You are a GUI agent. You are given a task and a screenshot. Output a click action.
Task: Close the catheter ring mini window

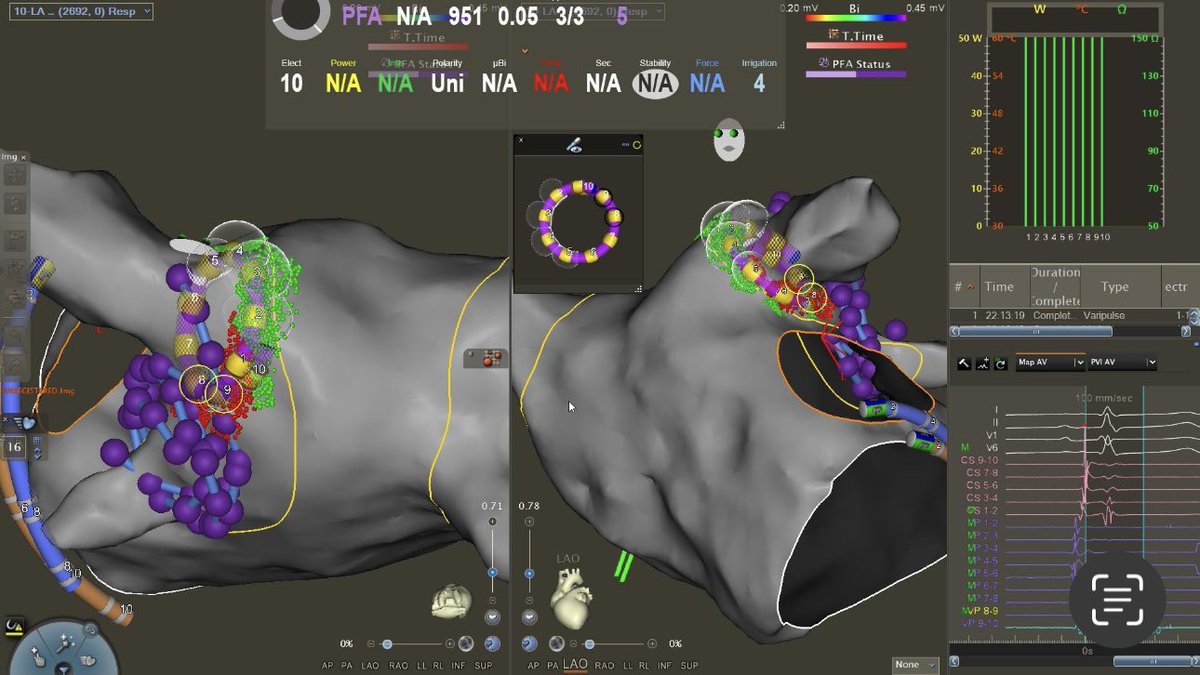coord(521,140)
